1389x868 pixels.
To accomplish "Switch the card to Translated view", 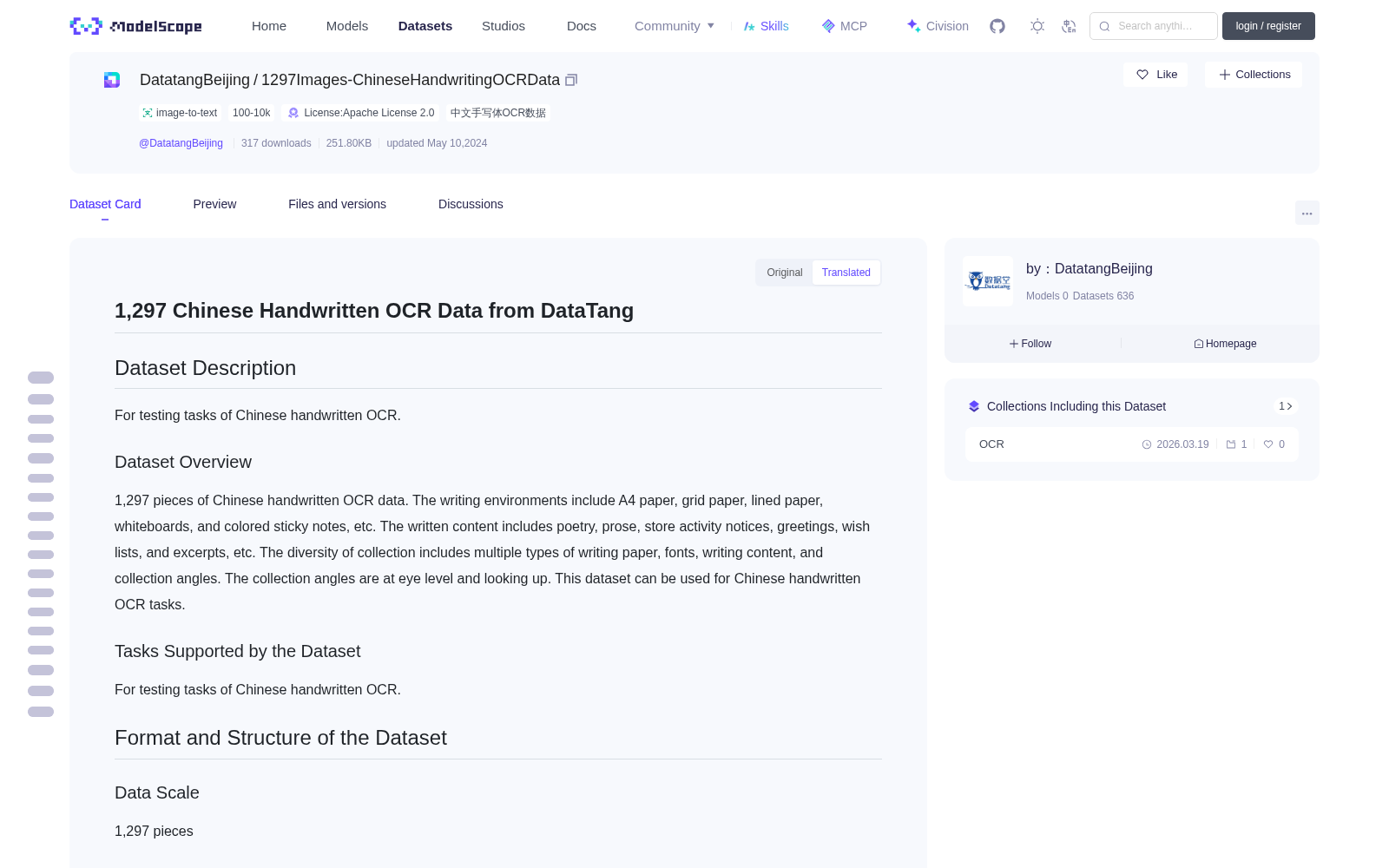I will 846,273.
